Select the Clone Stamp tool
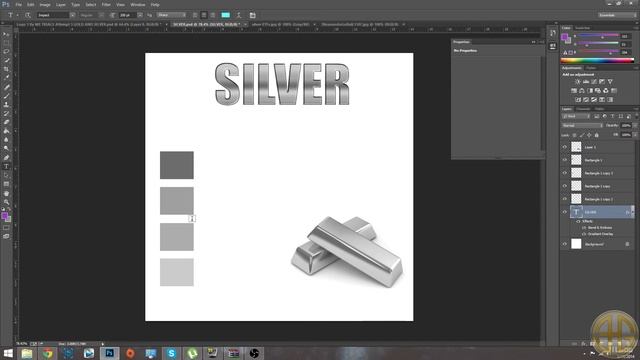This screenshot has height=360, width=640. click(6, 104)
